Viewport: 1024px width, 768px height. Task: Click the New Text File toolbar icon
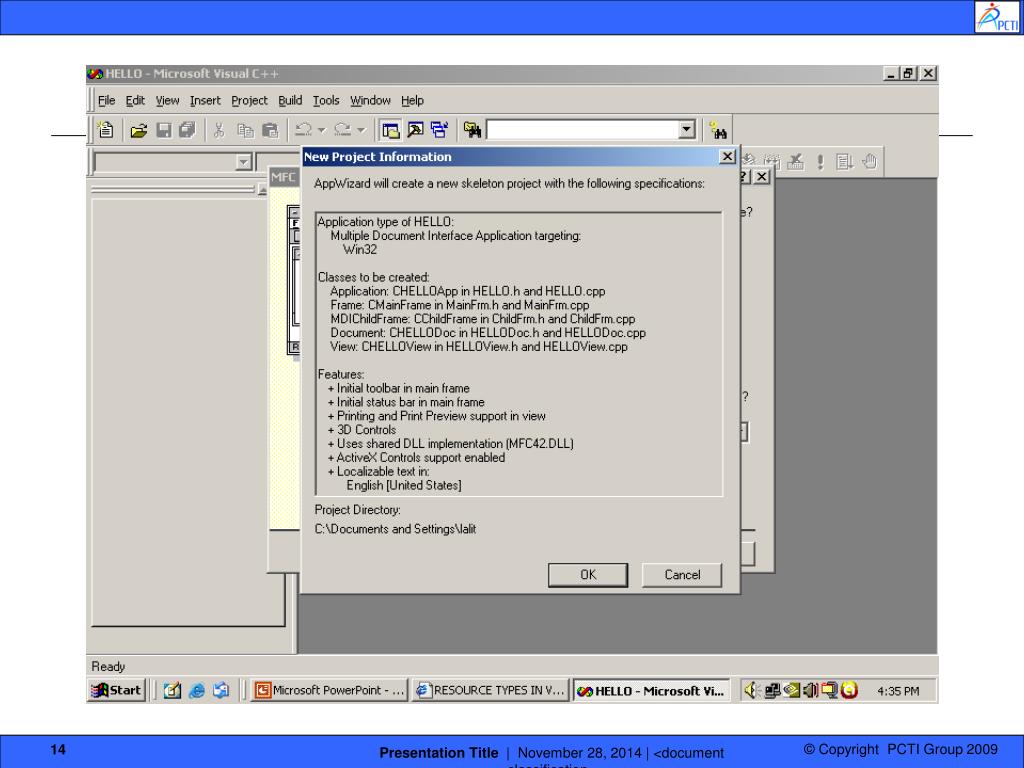coord(106,130)
